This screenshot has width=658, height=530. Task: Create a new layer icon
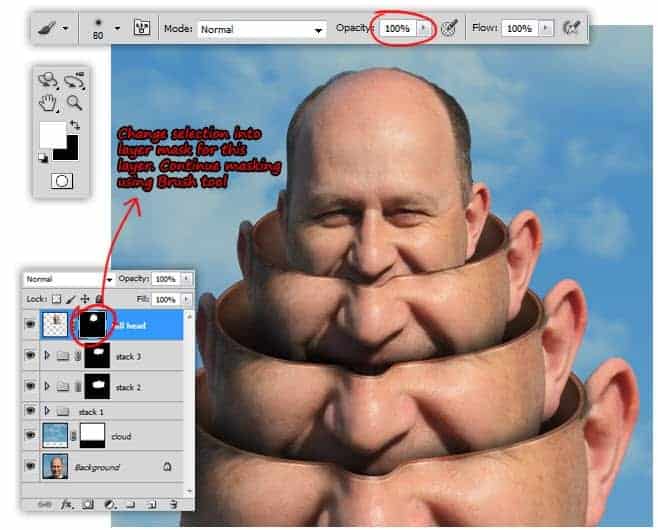tap(151, 504)
